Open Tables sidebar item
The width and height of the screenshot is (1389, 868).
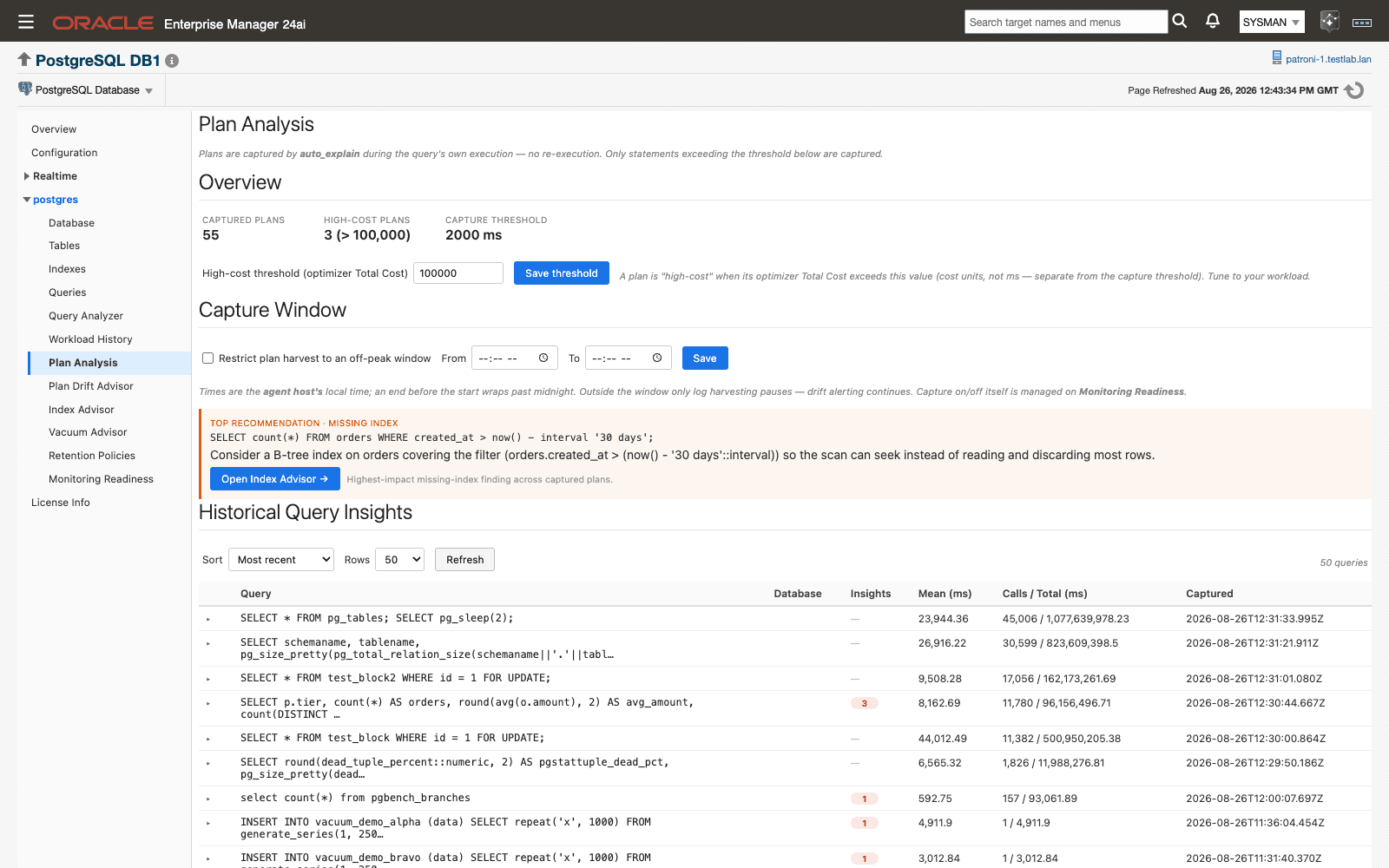click(64, 246)
